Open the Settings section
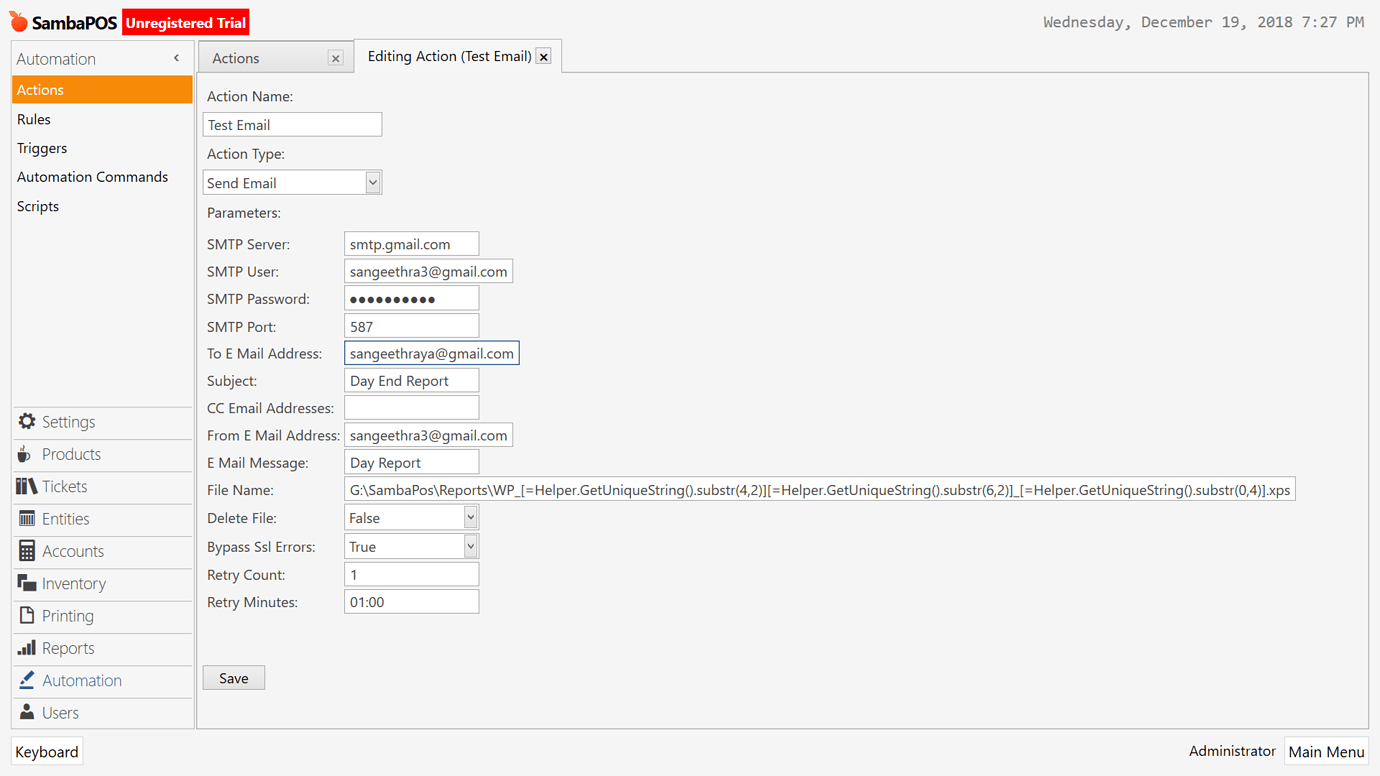 (67, 421)
